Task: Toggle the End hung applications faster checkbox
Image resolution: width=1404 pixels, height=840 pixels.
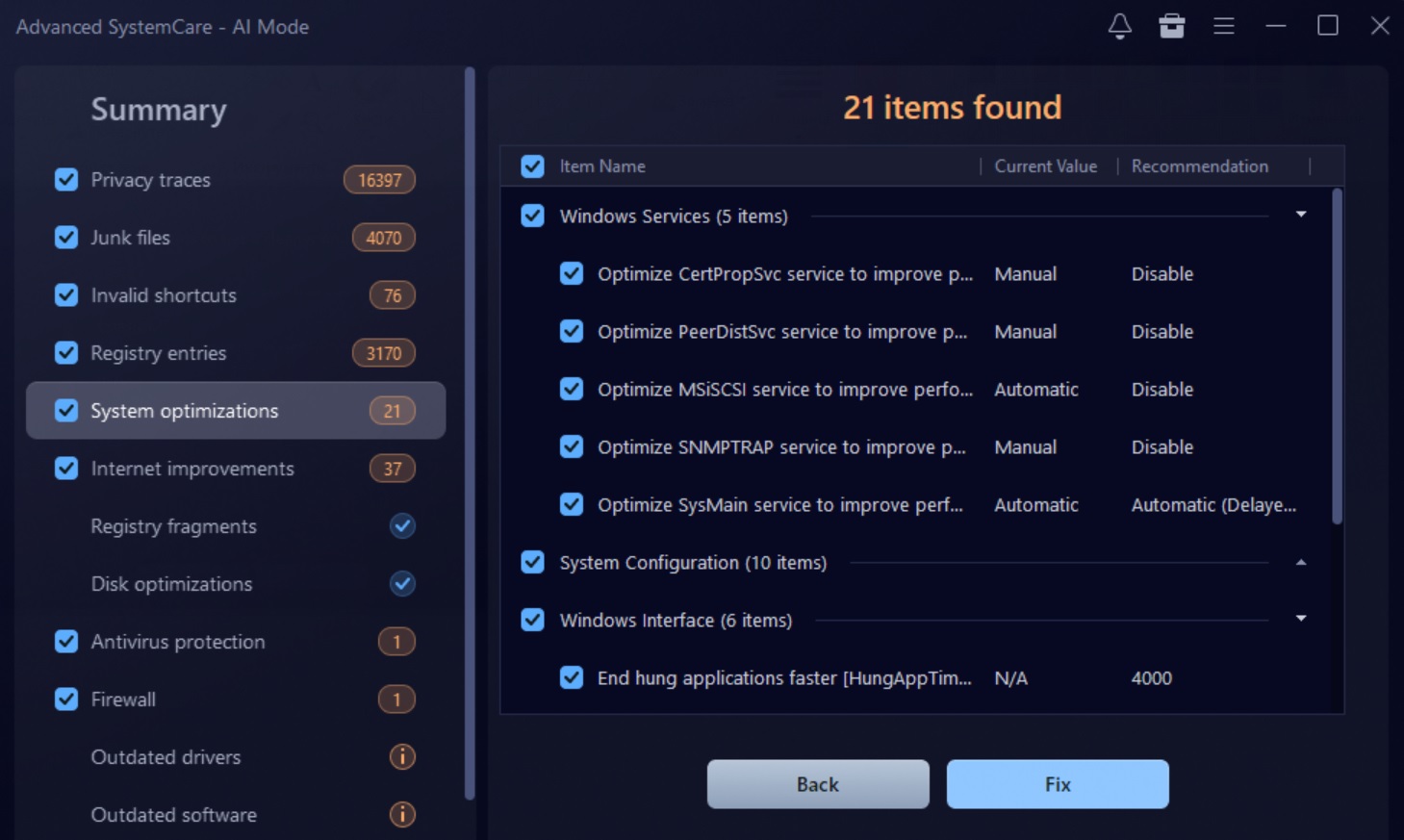Action: pos(572,678)
